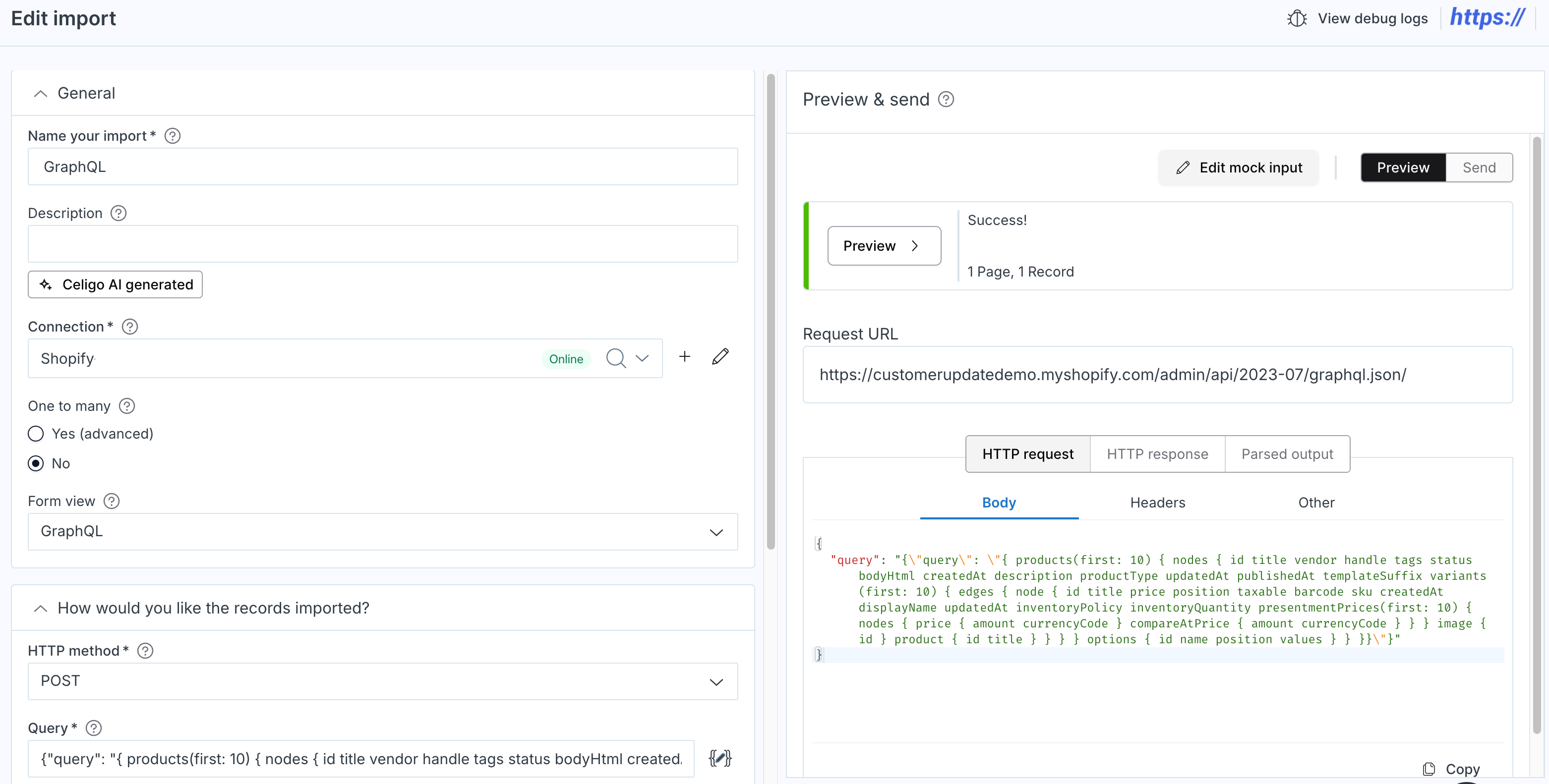This screenshot has height=784, width=1549.
Task: Click help icon beside Description label
Action: tap(119, 214)
